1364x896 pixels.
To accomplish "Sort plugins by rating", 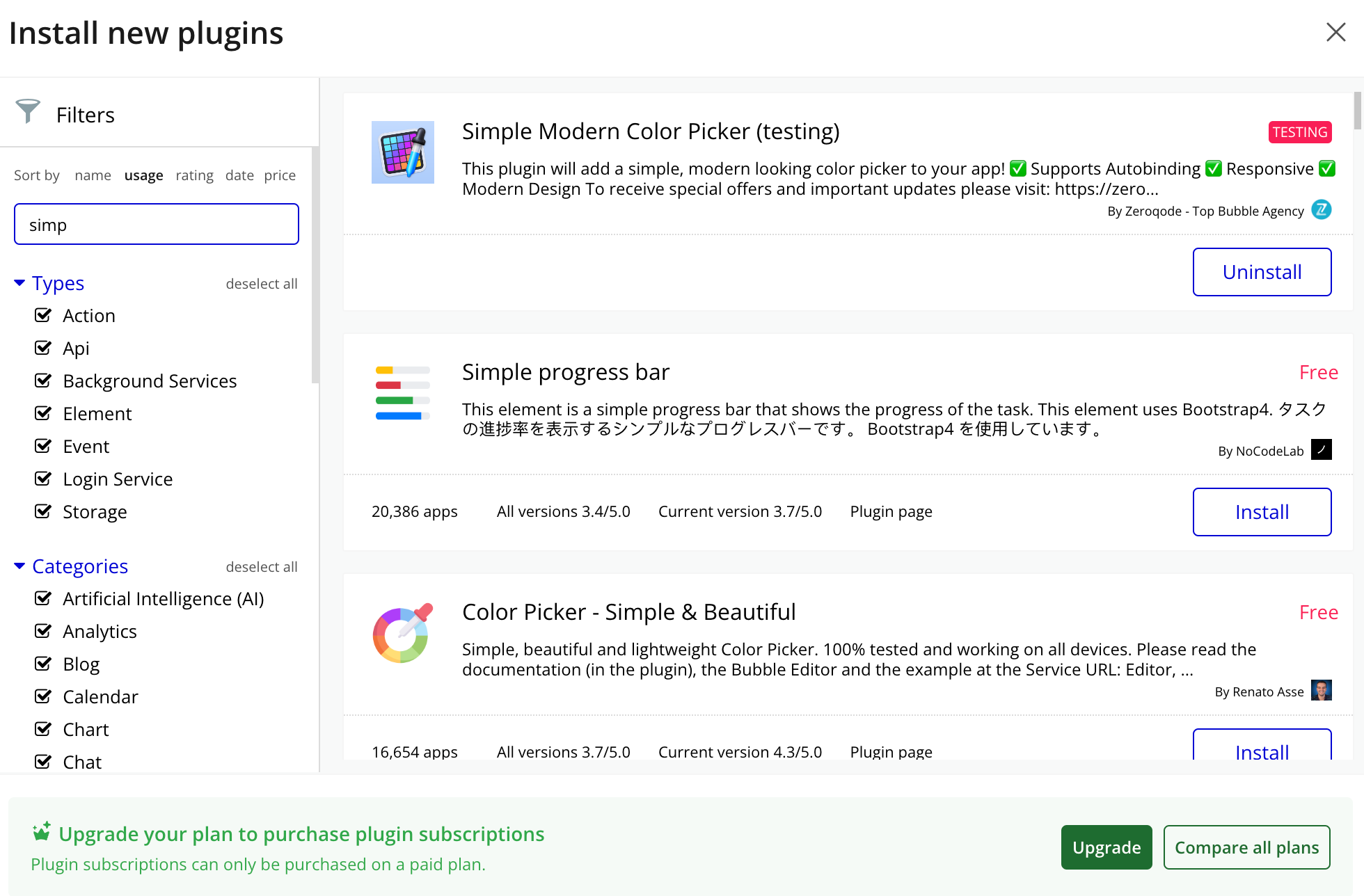I will pyautogui.click(x=194, y=175).
